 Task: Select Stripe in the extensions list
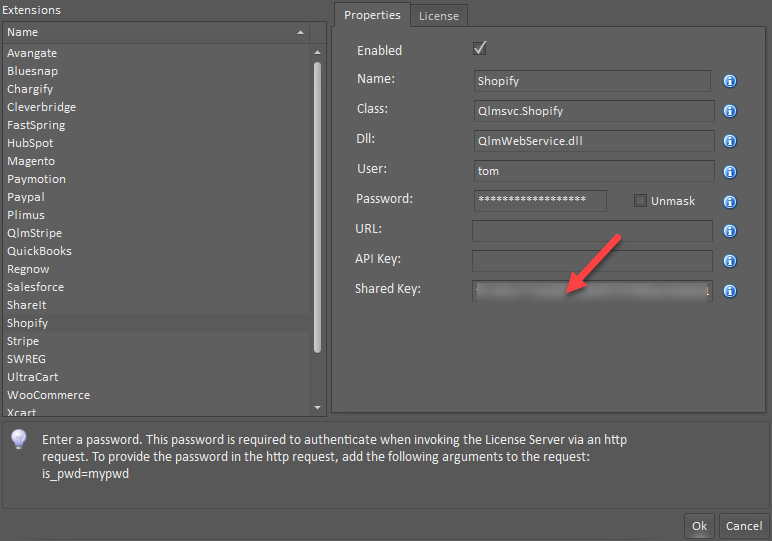tap(156, 341)
